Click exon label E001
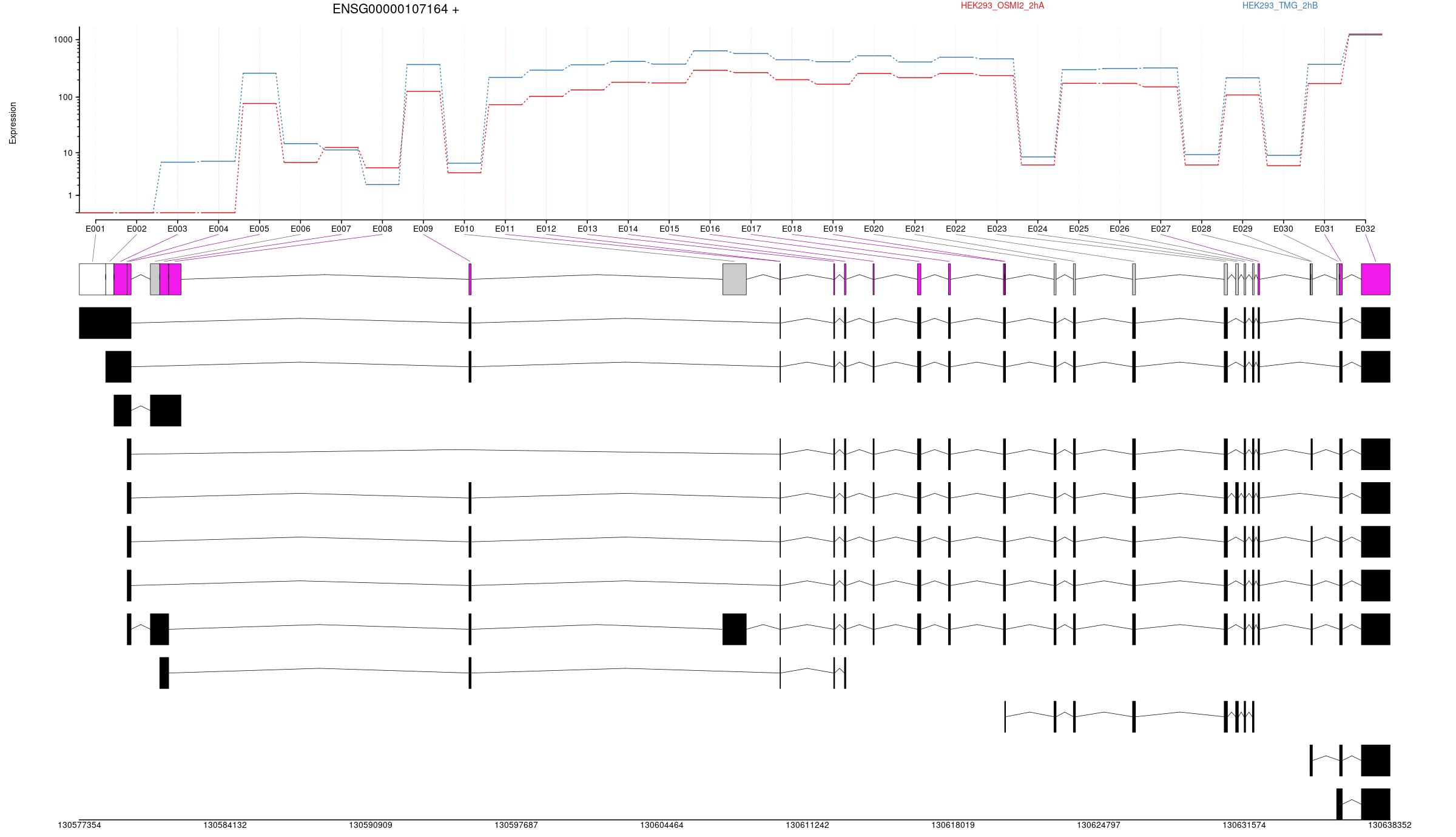The width and height of the screenshot is (1456, 837). [x=95, y=229]
